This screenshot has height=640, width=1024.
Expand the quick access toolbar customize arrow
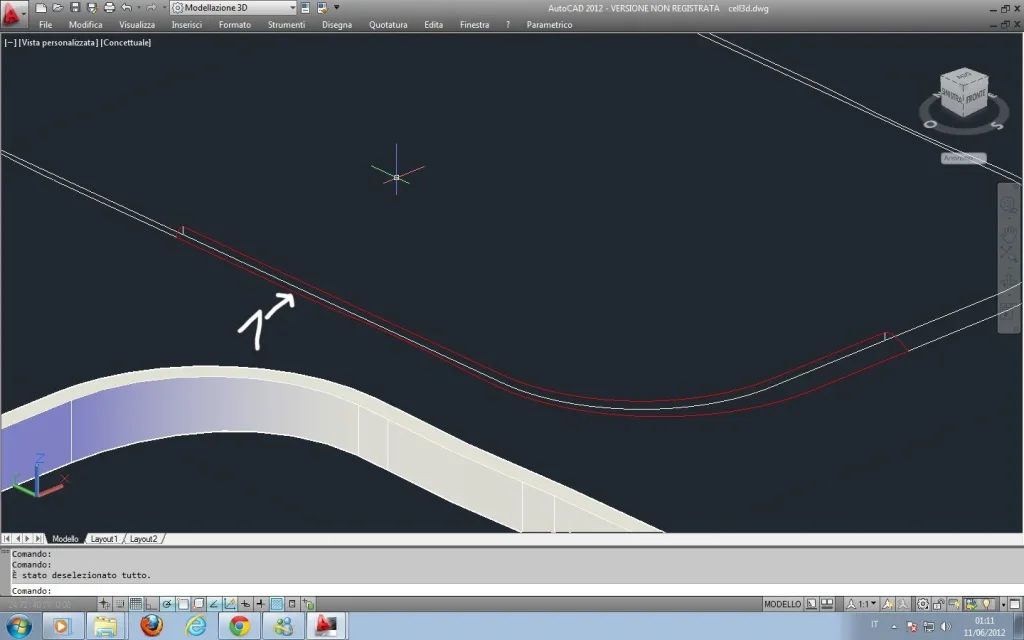[x=336, y=8]
